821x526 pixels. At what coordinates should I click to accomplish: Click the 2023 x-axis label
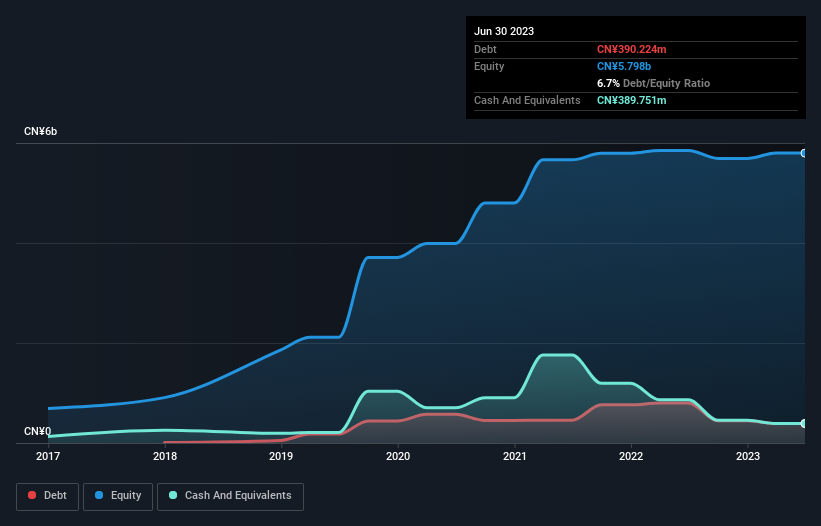click(748, 456)
